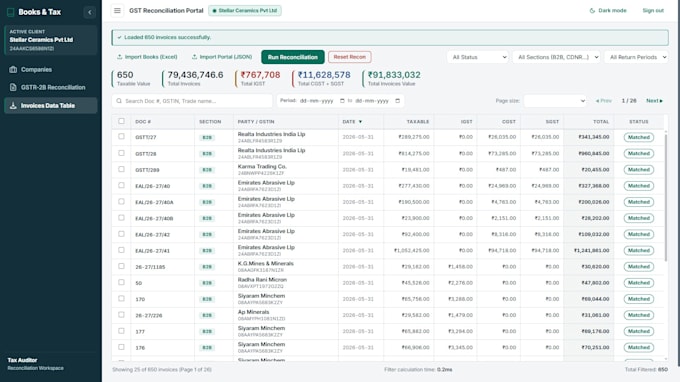This screenshot has height=382, width=680.
Task: Open the All Sections filter dropdown
Action: tap(556, 57)
